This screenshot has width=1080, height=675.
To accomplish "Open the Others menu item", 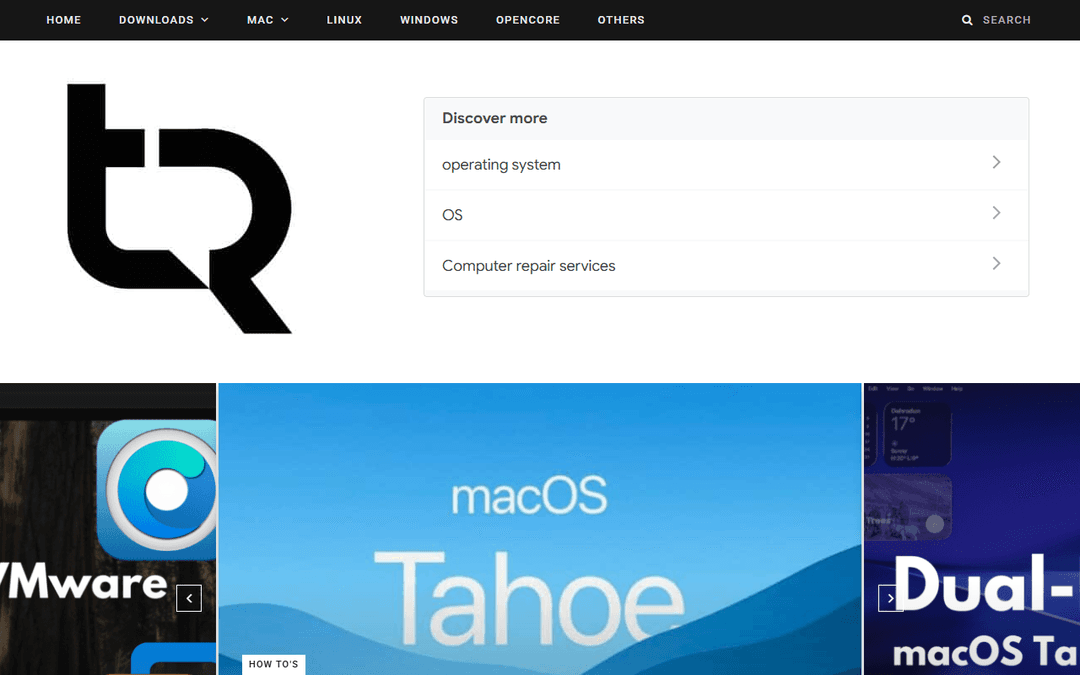I will (621, 20).
